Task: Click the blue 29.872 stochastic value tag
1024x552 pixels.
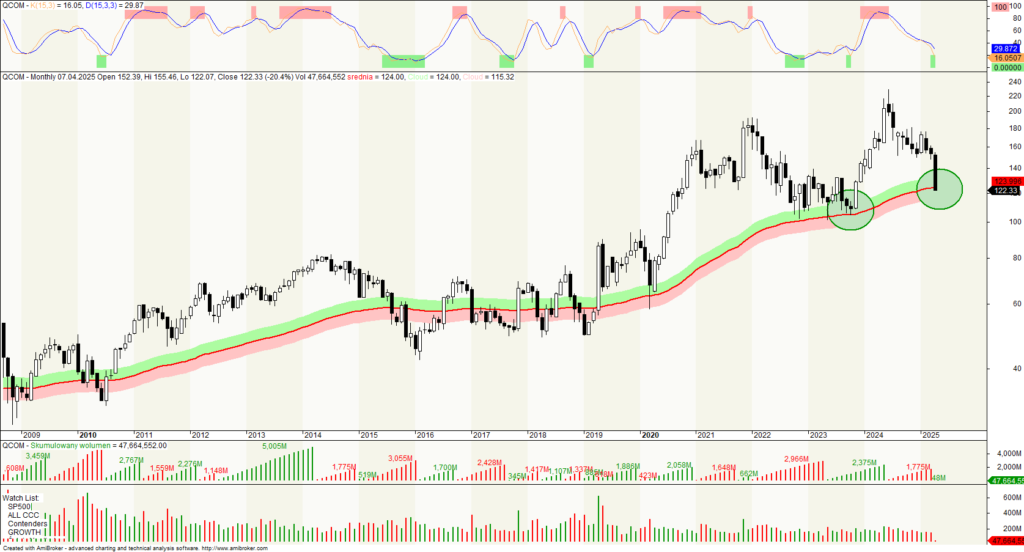Action: 1005,49
